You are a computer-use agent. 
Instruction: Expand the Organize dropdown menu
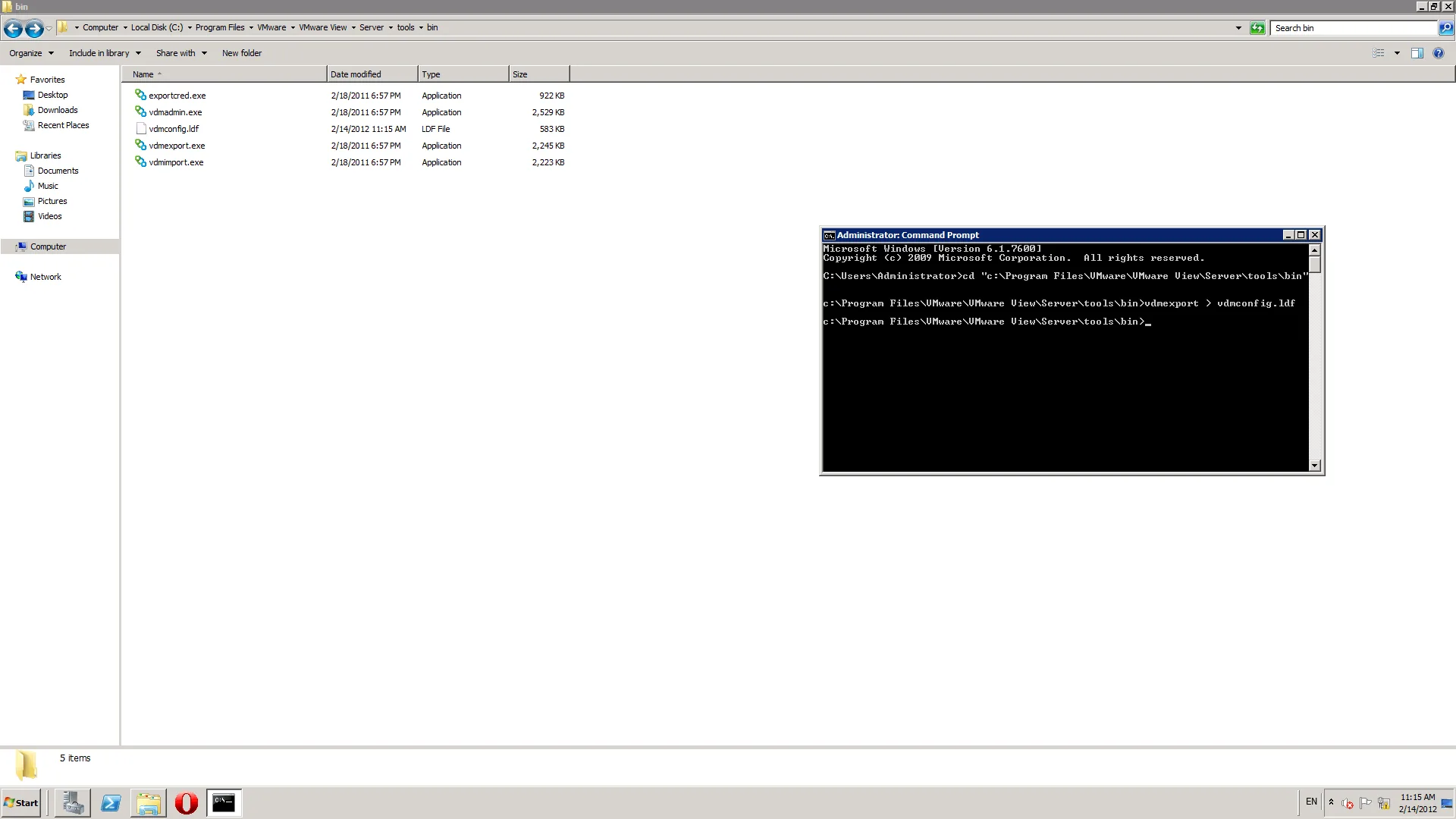pyautogui.click(x=30, y=53)
